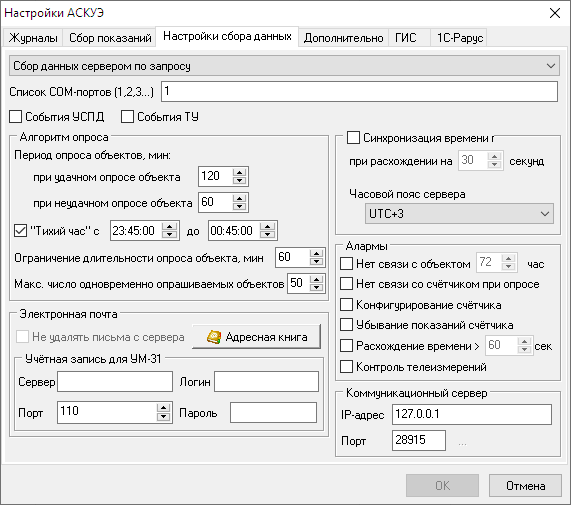Image resolution: width=571 pixels, height=505 pixels.
Task: Click the ellipsis next to port 28915
Action: tap(462, 443)
